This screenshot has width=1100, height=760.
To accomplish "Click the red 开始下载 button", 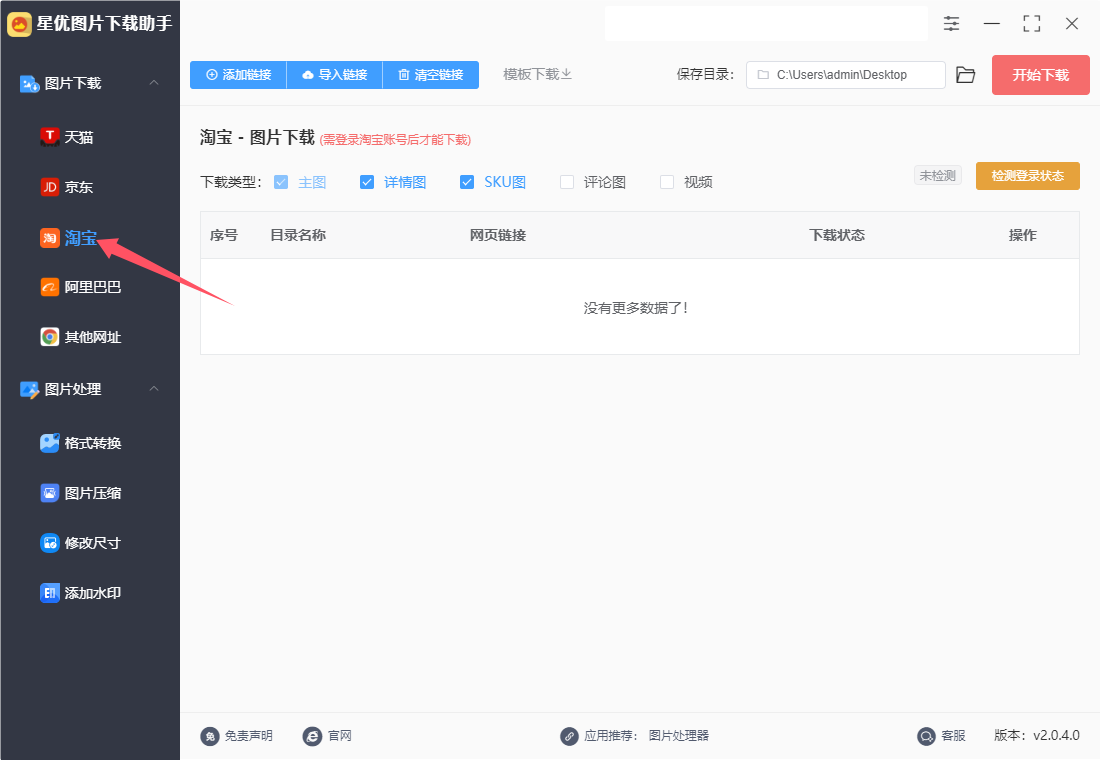I will pos(1040,75).
